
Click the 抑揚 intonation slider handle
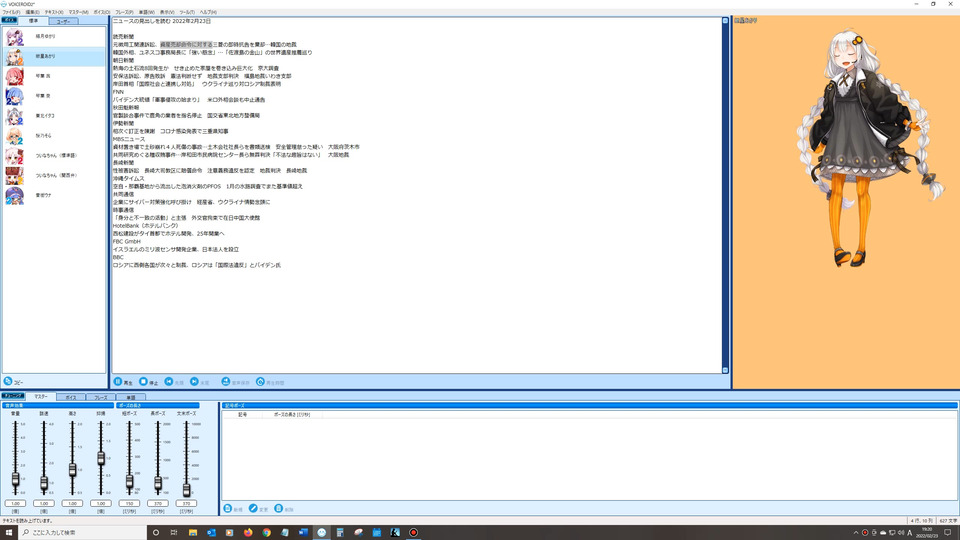[x=101, y=458]
